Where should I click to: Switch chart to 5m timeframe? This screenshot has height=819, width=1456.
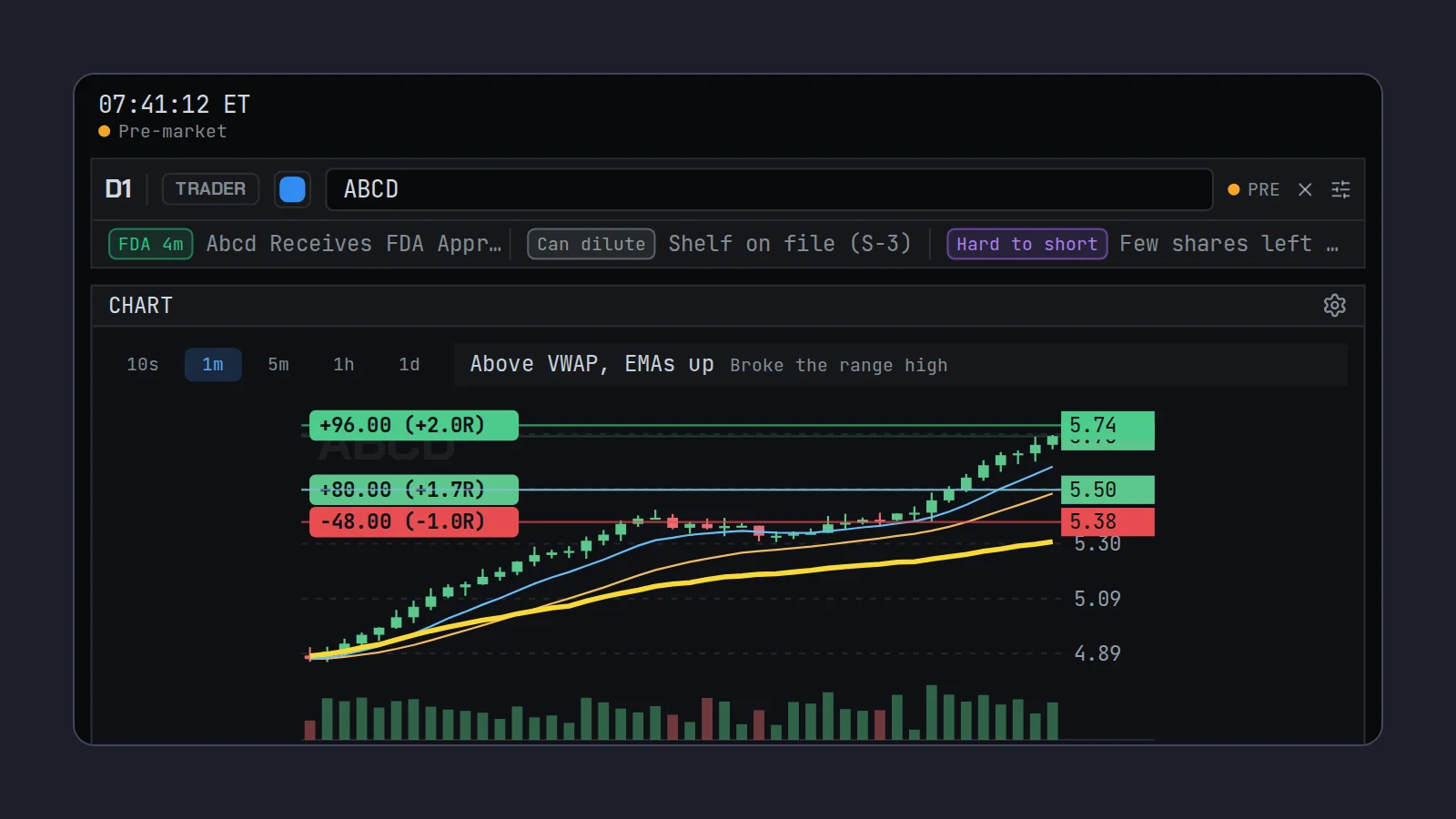278,364
